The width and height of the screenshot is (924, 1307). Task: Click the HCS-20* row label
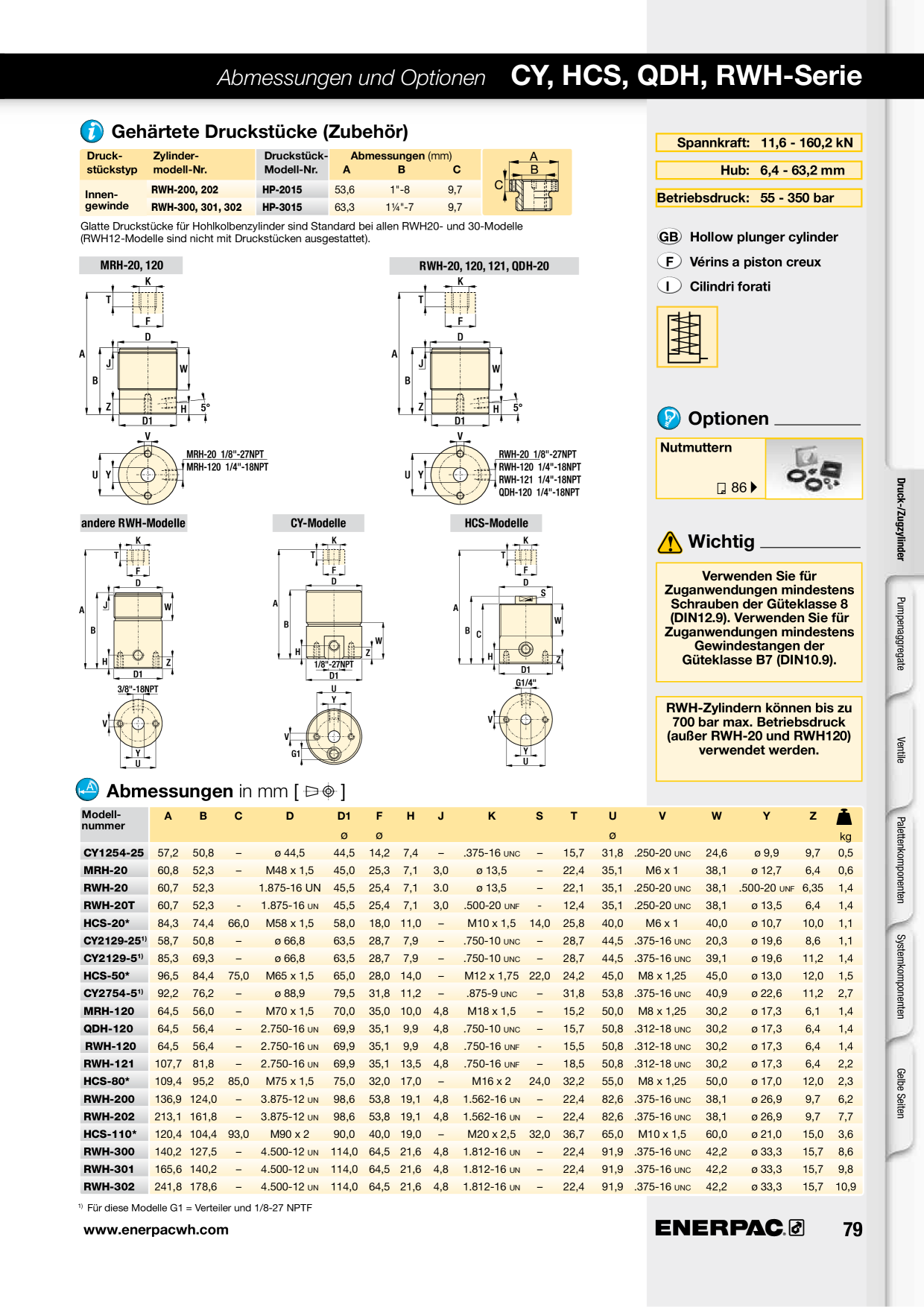106,923
